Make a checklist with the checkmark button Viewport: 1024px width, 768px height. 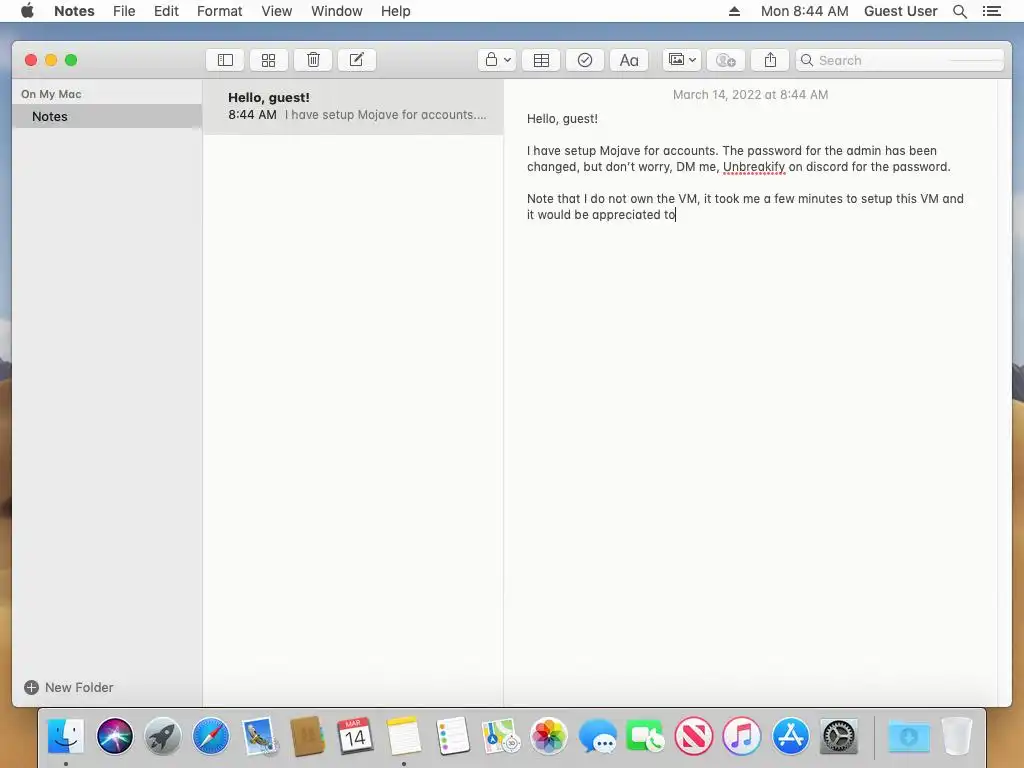[x=584, y=60]
